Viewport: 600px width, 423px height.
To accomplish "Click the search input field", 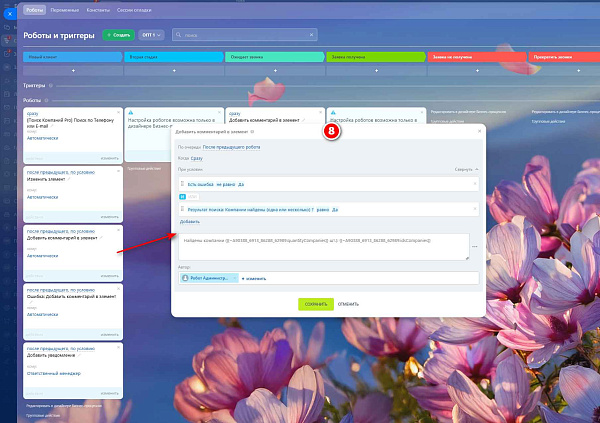I will click(x=245, y=35).
